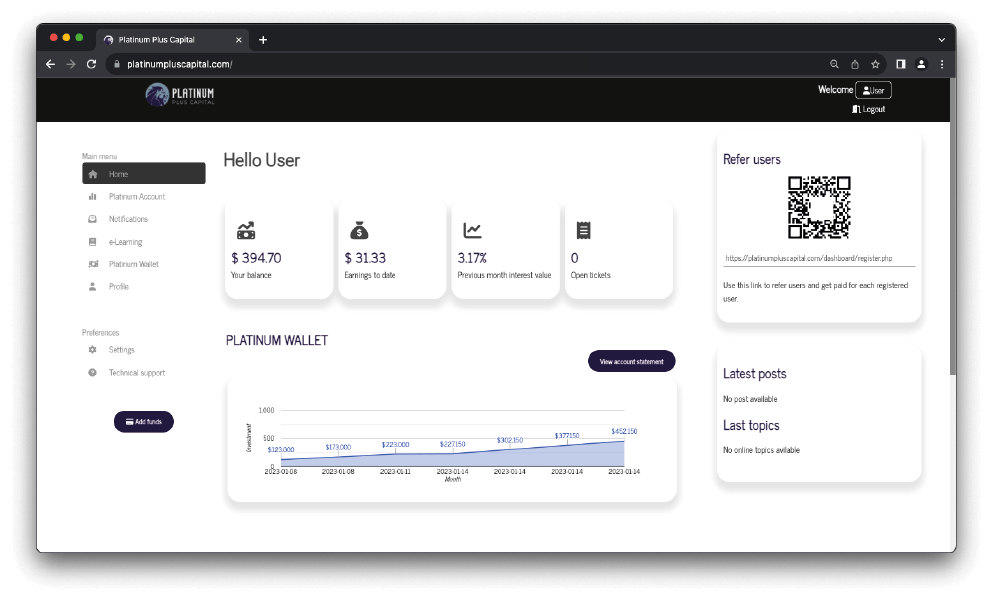This screenshot has width=992, height=601.
Task: Click the Technical support help icon
Action: pyautogui.click(x=93, y=373)
